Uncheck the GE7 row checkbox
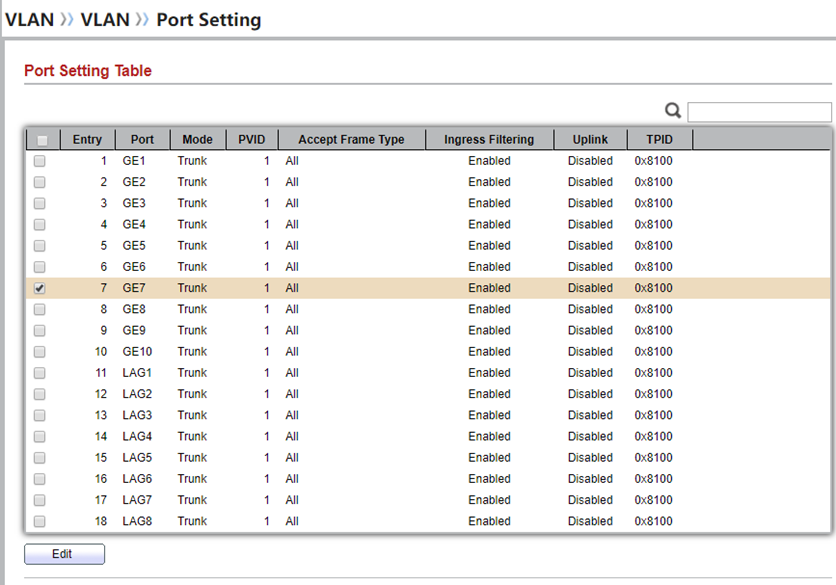 click(41, 288)
